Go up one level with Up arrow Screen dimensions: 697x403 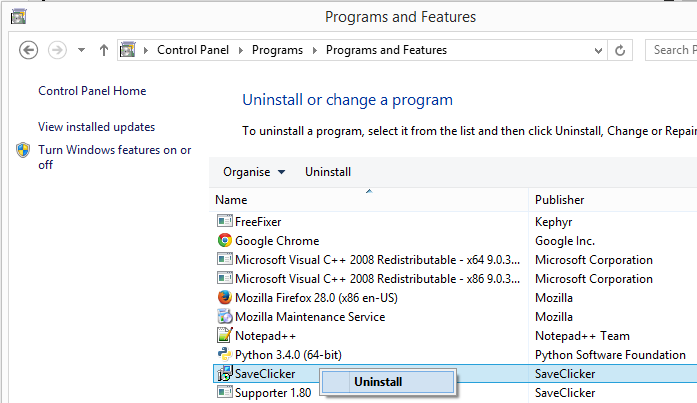point(104,50)
